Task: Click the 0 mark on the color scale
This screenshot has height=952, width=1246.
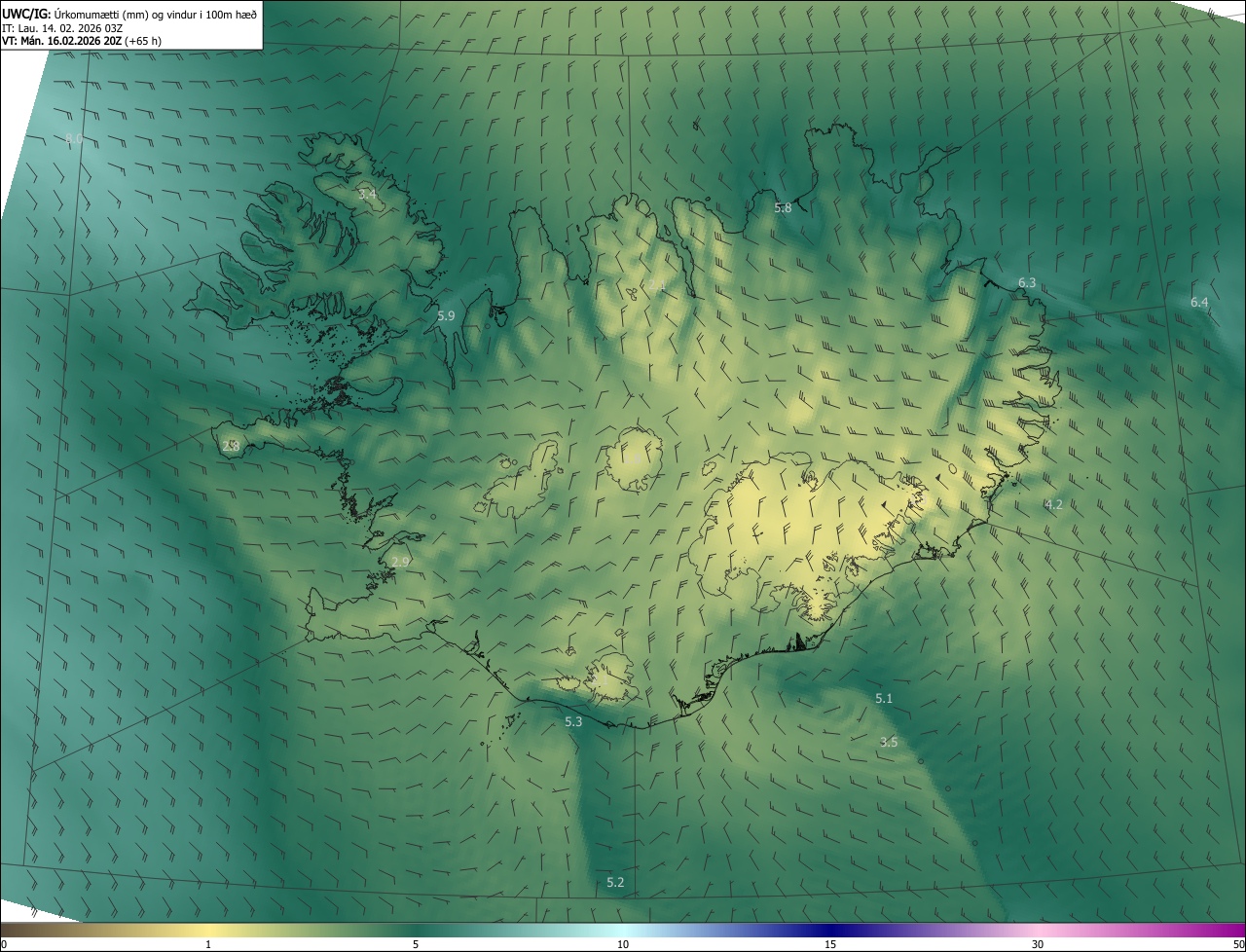Action: click(x=4, y=945)
